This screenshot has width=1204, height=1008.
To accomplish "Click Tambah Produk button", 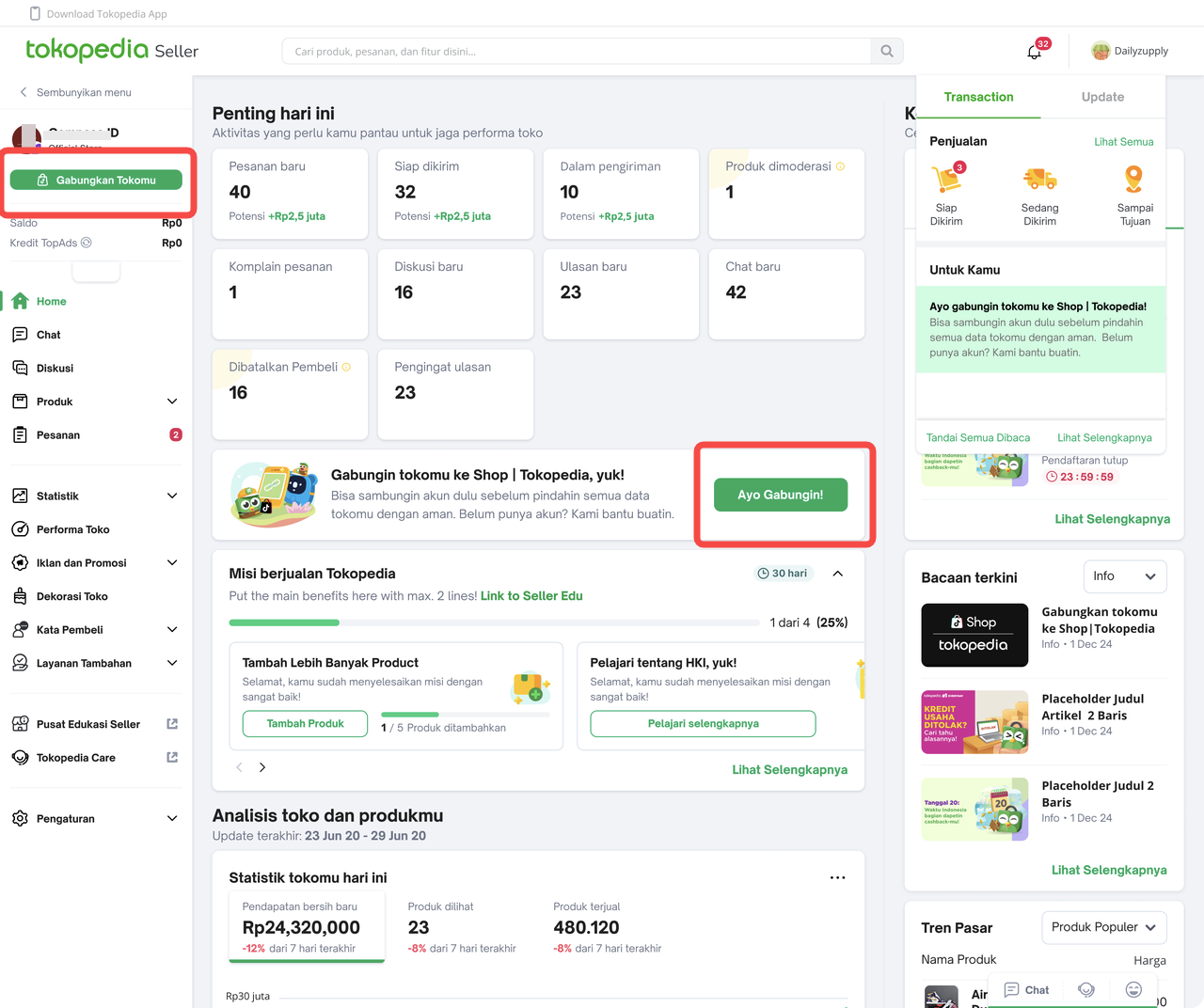I will coord(305,724).
